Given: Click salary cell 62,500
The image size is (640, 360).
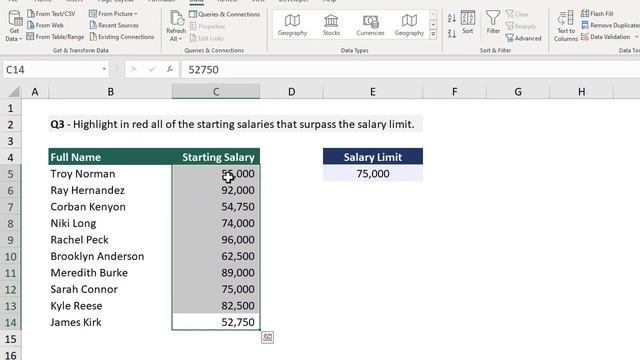Looking at the screenshot, I should click(216, 256).
